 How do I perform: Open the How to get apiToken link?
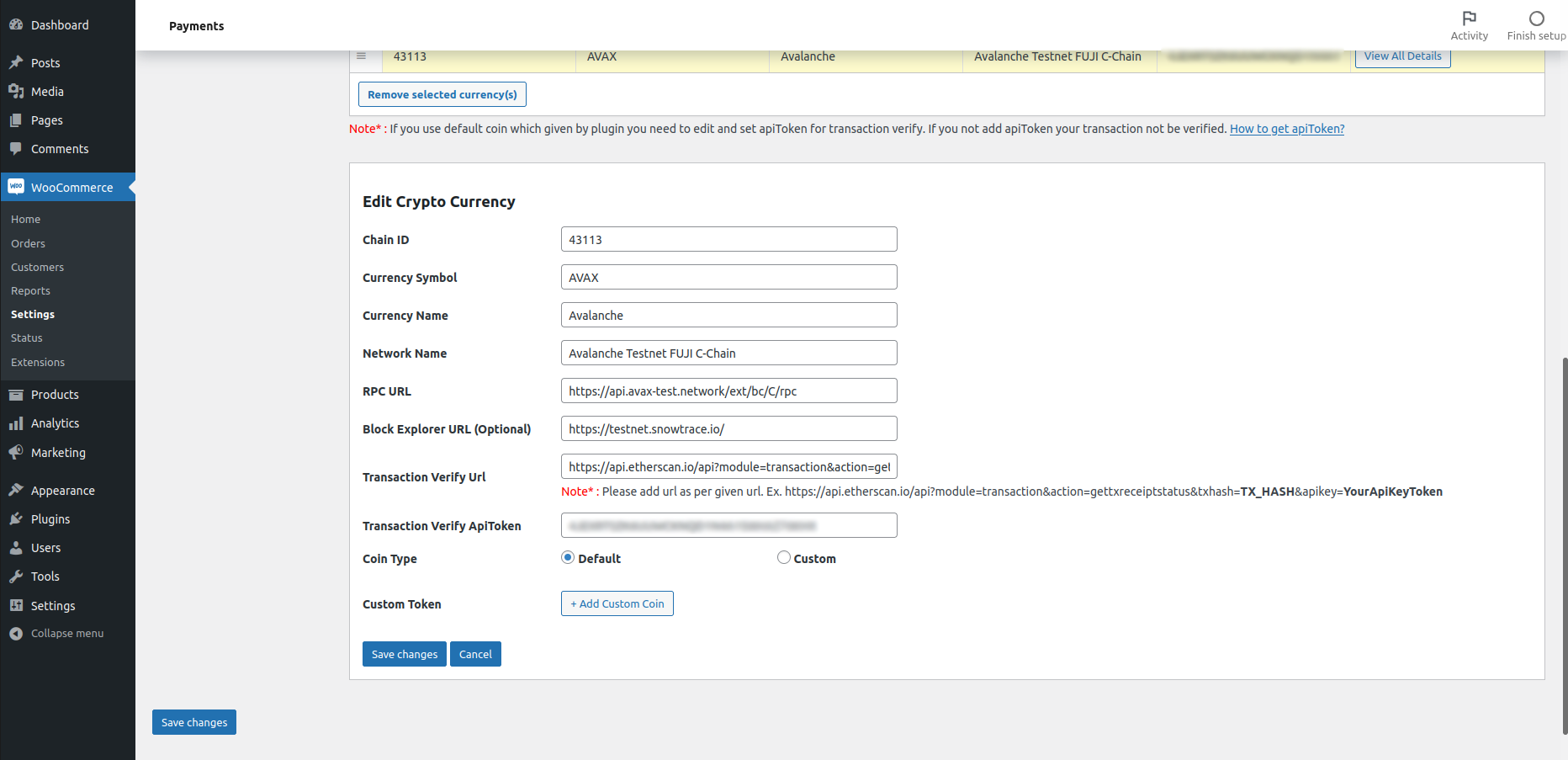point(1286,129)
